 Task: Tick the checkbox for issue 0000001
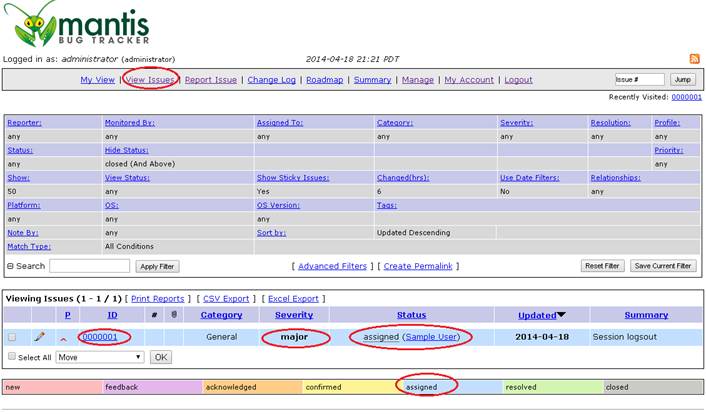12,337
